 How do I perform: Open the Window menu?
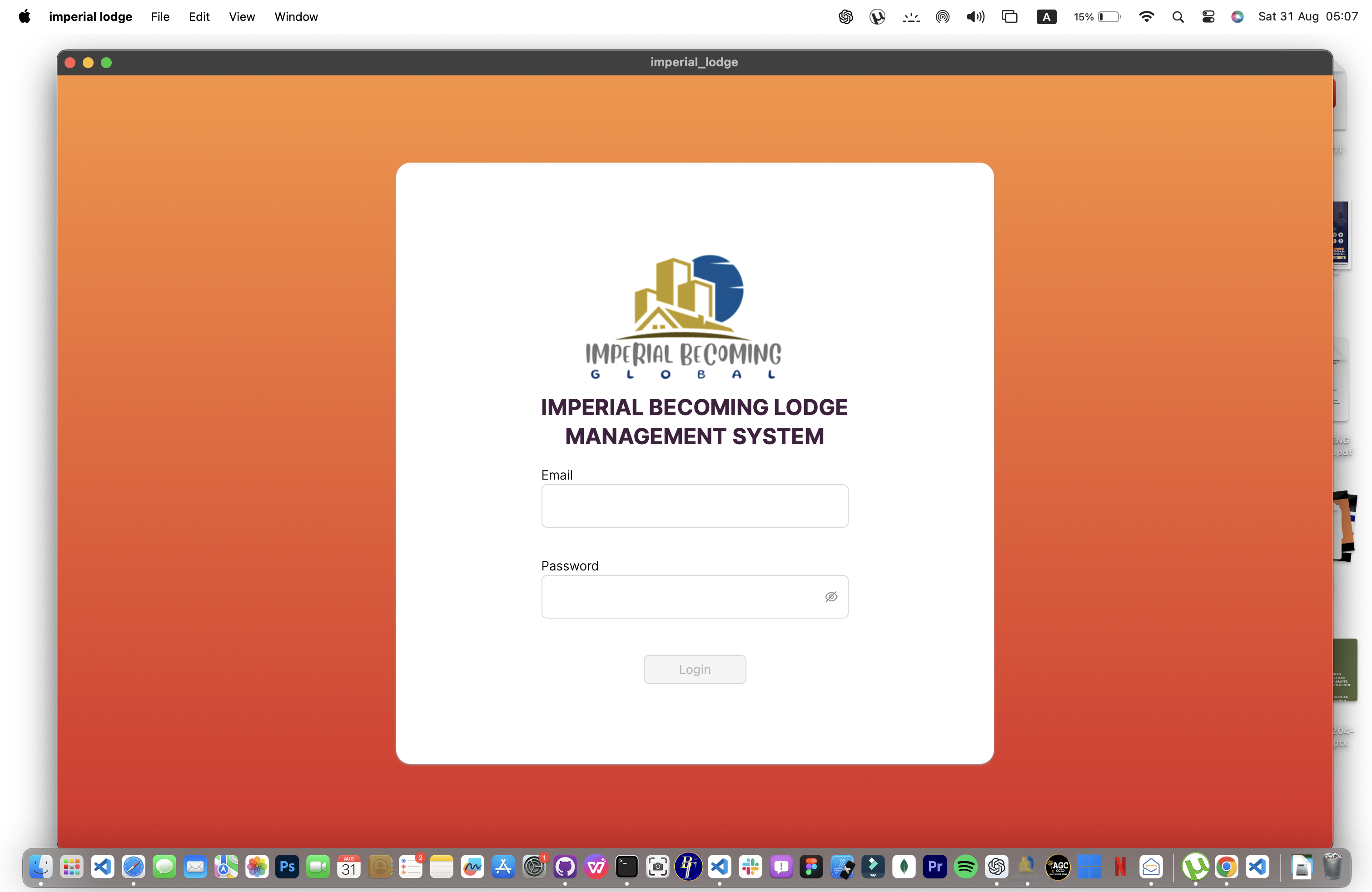296,17
